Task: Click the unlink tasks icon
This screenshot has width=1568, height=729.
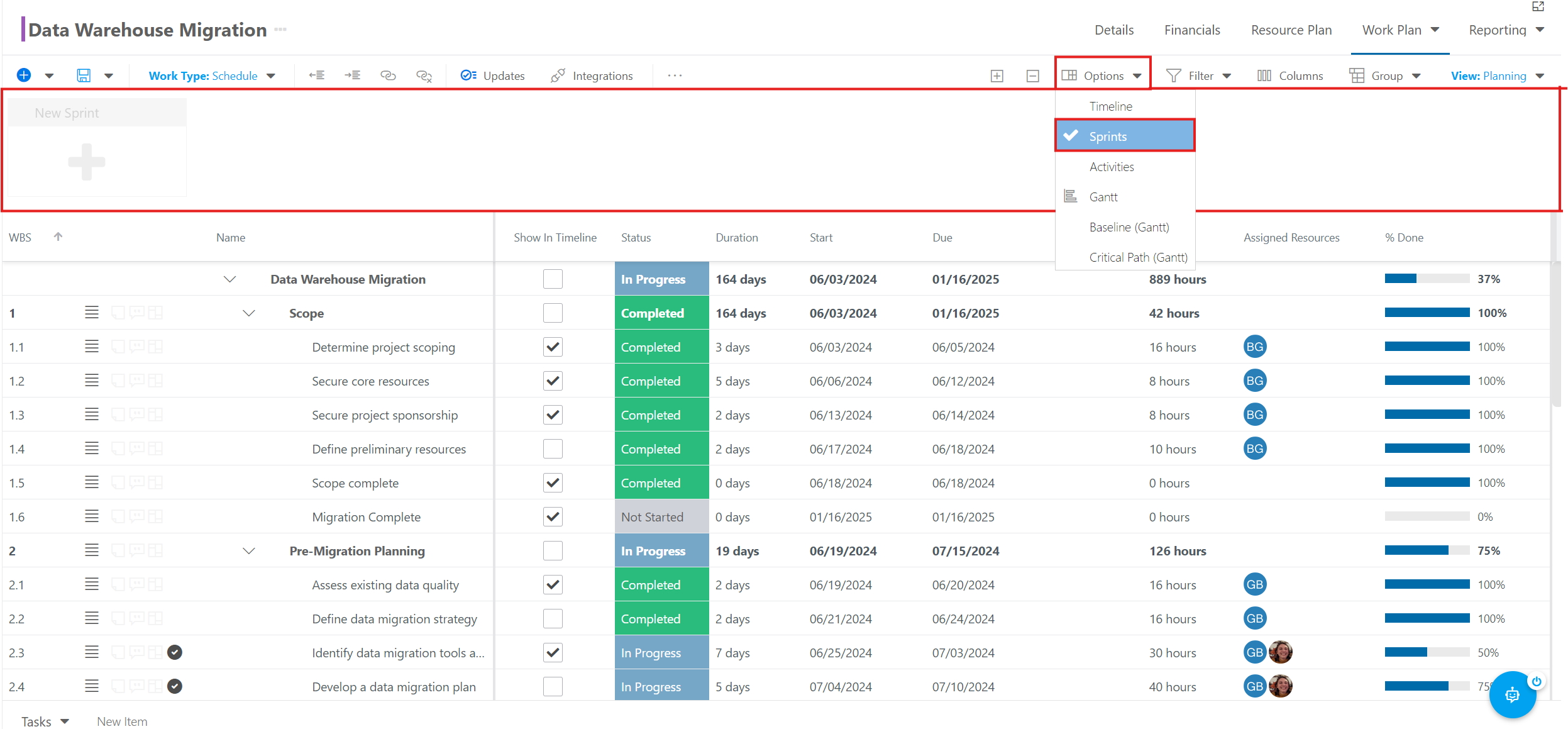Action: [424, 76]
